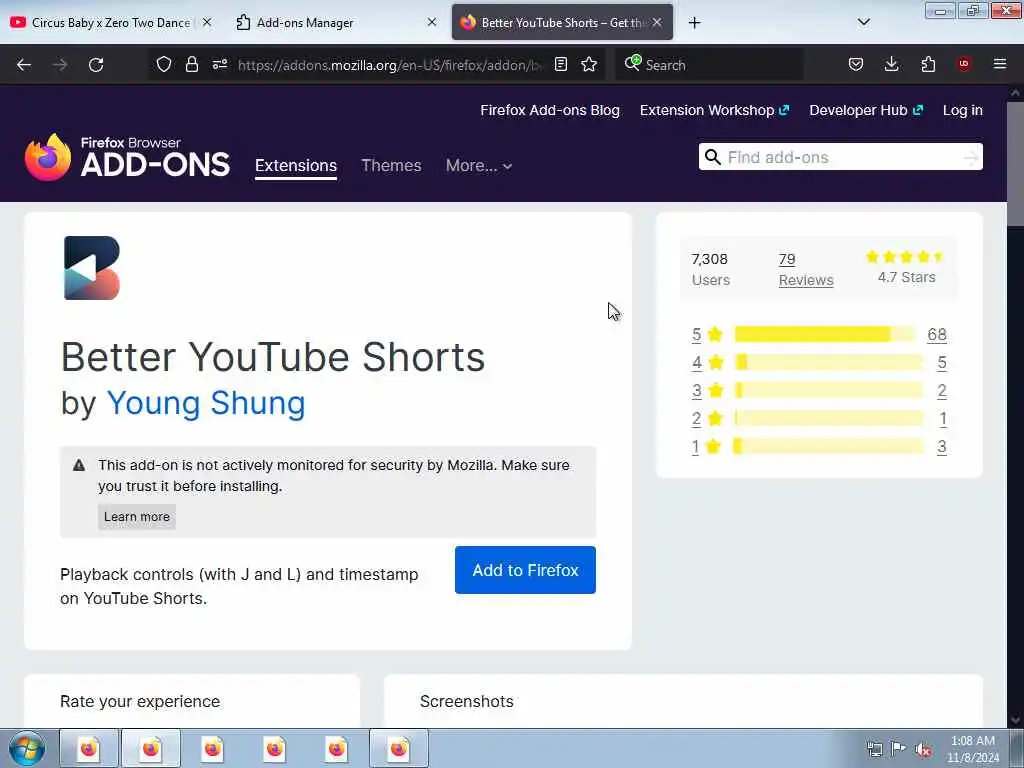Open the uBlock Origin toolbar icon
Screen dimensions: 1024x768
[964, 64]
